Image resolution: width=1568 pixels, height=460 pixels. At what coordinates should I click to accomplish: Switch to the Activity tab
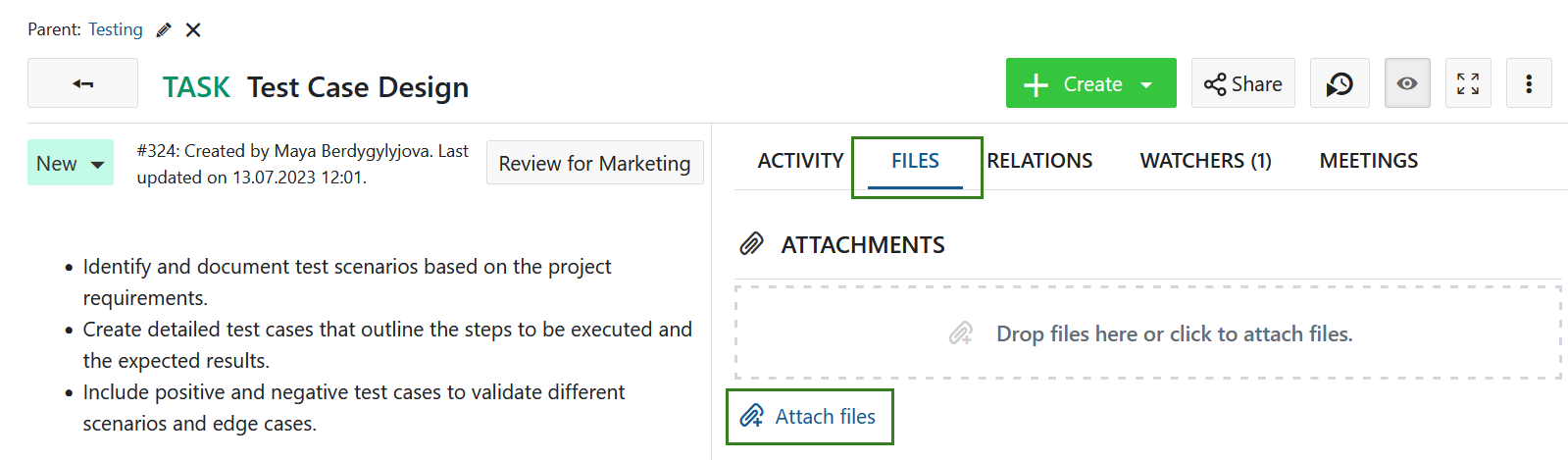(800, 161)
